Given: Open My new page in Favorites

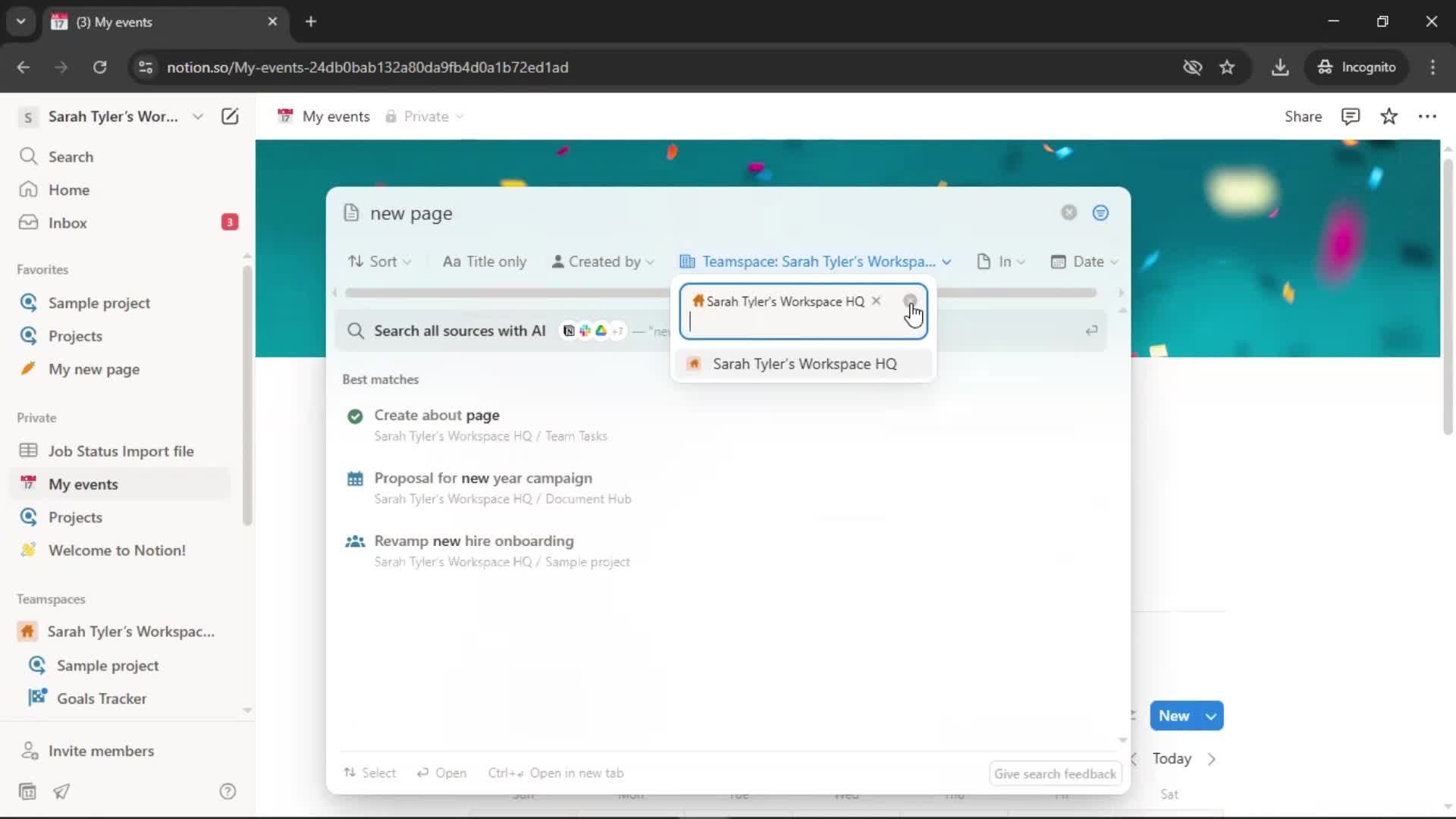Looking at the screenshot, I should click(121, 369).
